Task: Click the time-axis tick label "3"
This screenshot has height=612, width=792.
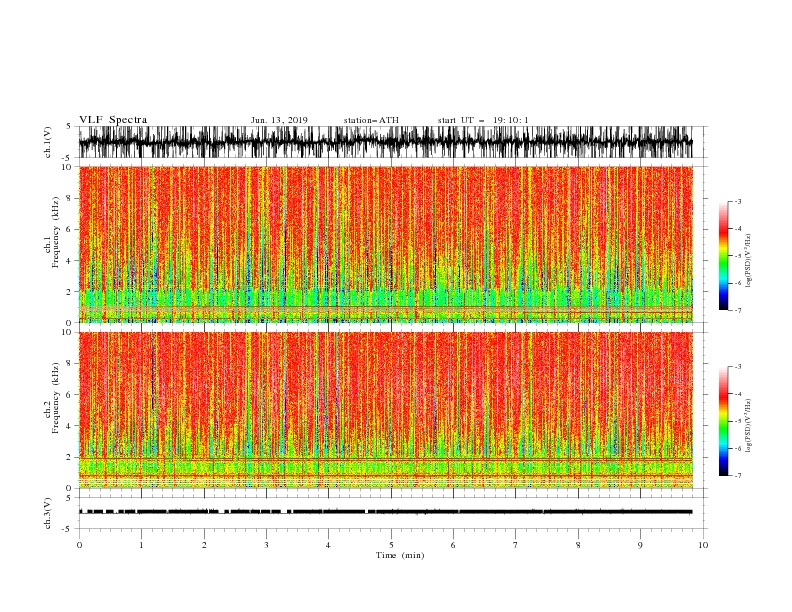Action: (x=266, y=545)
